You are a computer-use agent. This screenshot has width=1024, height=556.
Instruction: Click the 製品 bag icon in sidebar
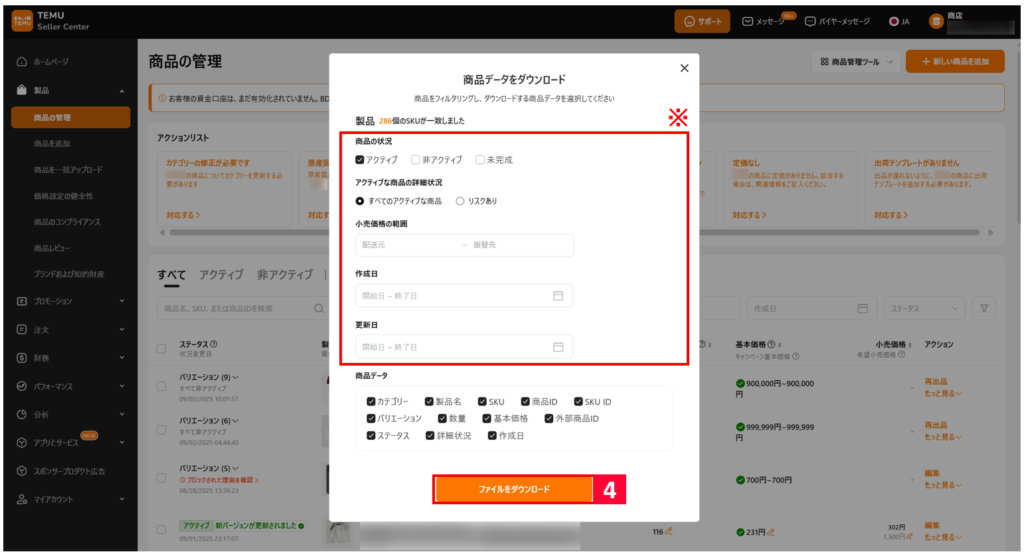(22, 90)
